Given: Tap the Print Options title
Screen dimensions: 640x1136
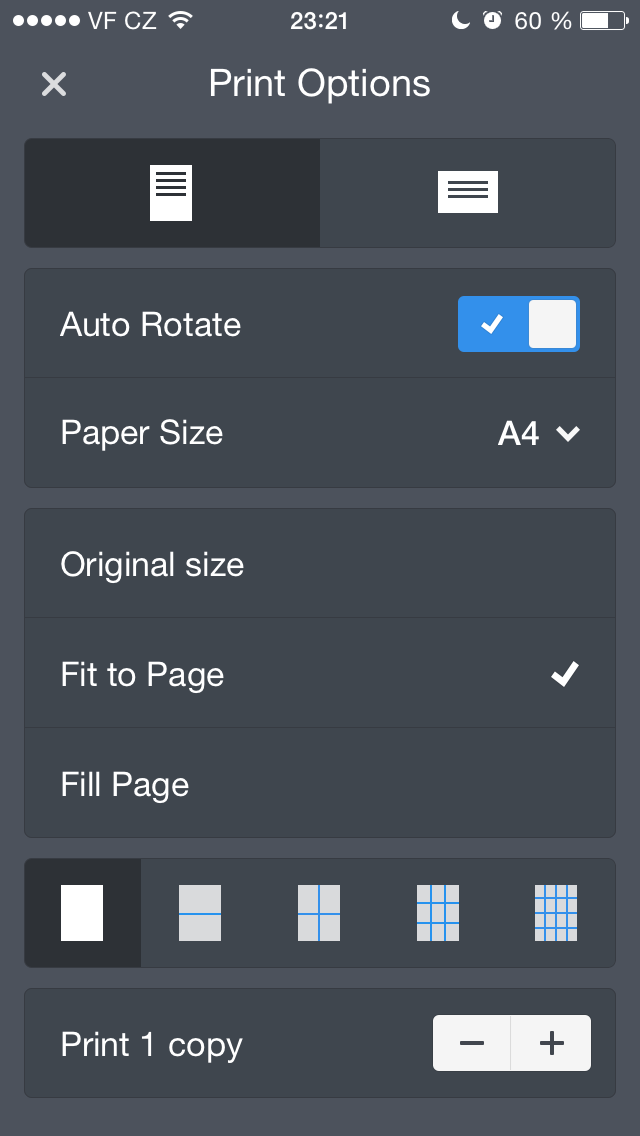Looking at the screenshot, I should pos(320,84).
